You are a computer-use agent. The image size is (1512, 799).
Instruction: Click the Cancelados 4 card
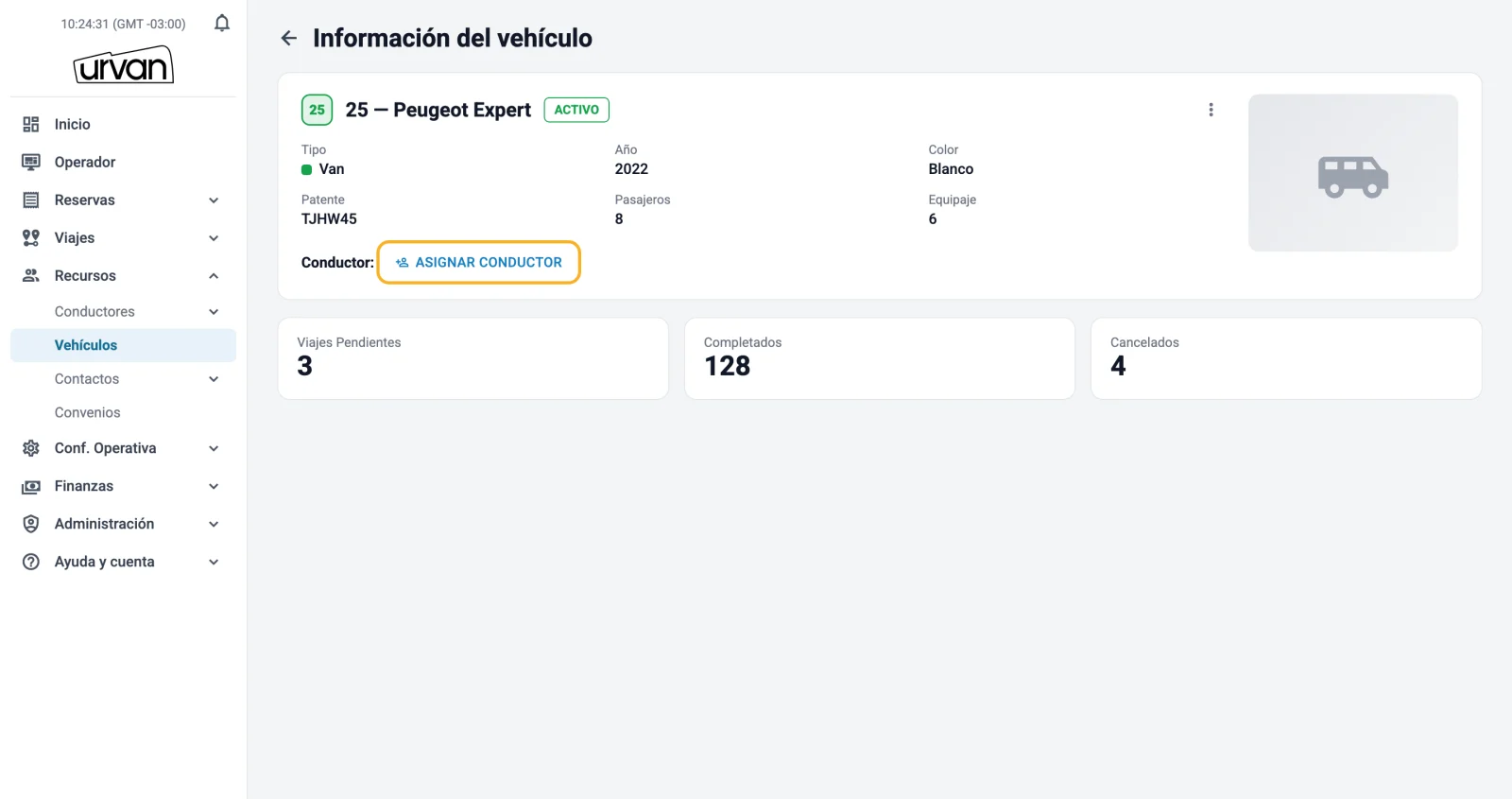(x=1286, y=358)
